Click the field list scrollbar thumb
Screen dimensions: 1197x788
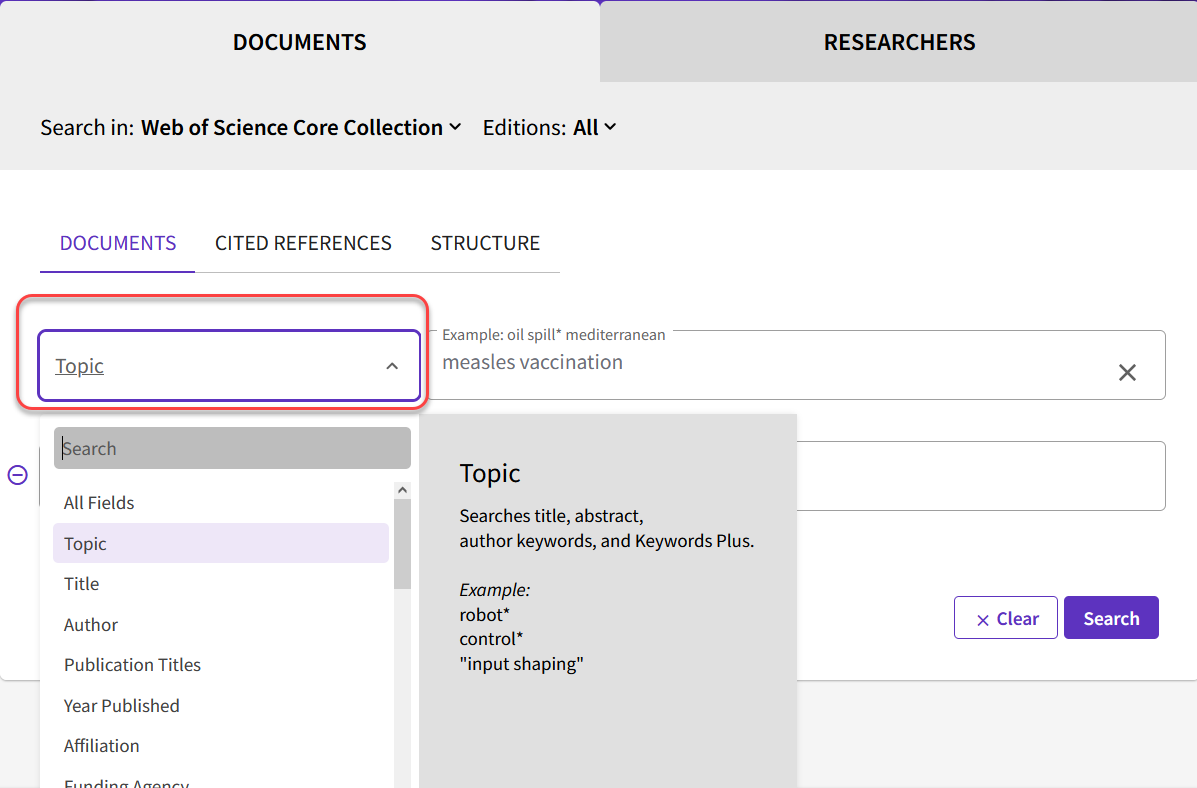tap(402, 544)
